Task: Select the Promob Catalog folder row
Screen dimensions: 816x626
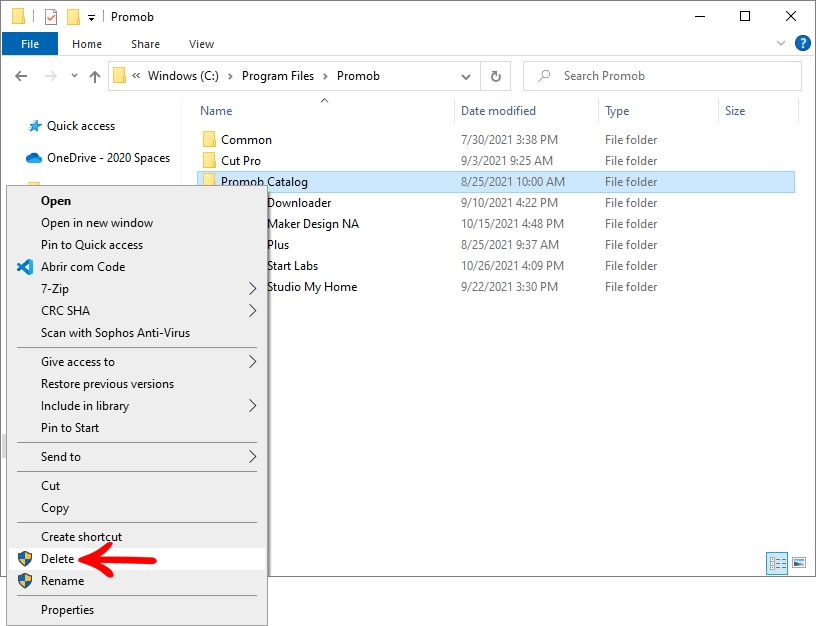Action: pyautogui.click(x=496, y=182)
